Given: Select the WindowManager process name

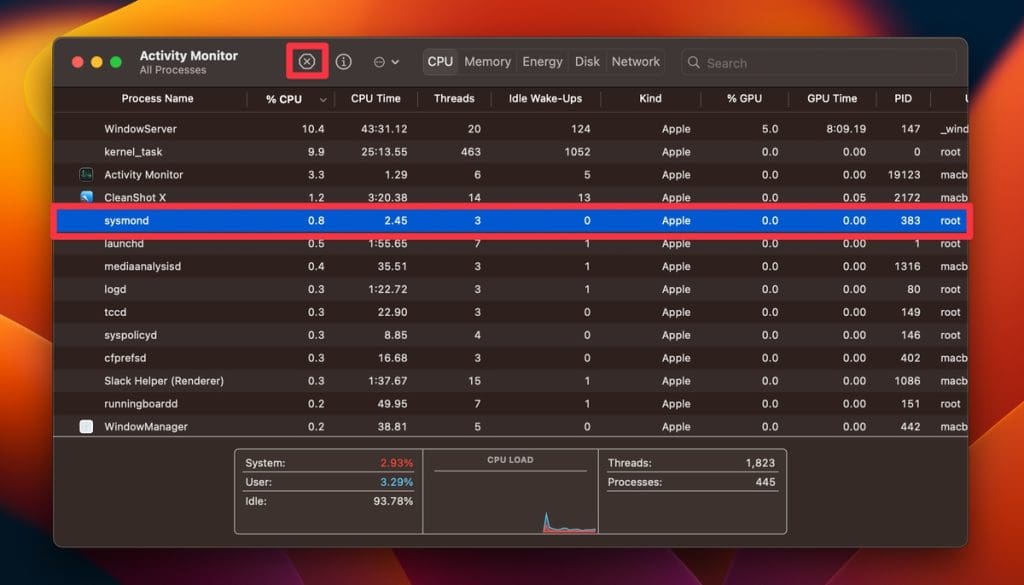Looking at the screenshot, I should coord(146,426).
